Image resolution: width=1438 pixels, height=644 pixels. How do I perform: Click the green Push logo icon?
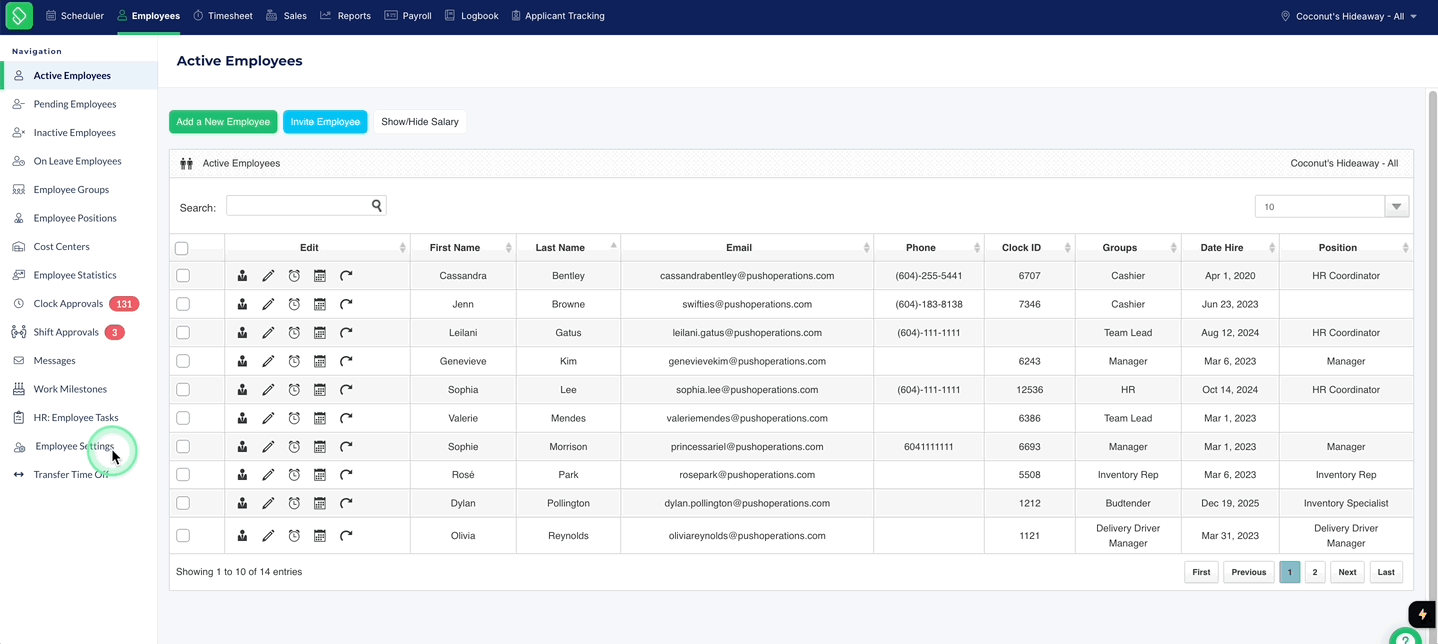[19, 16]
